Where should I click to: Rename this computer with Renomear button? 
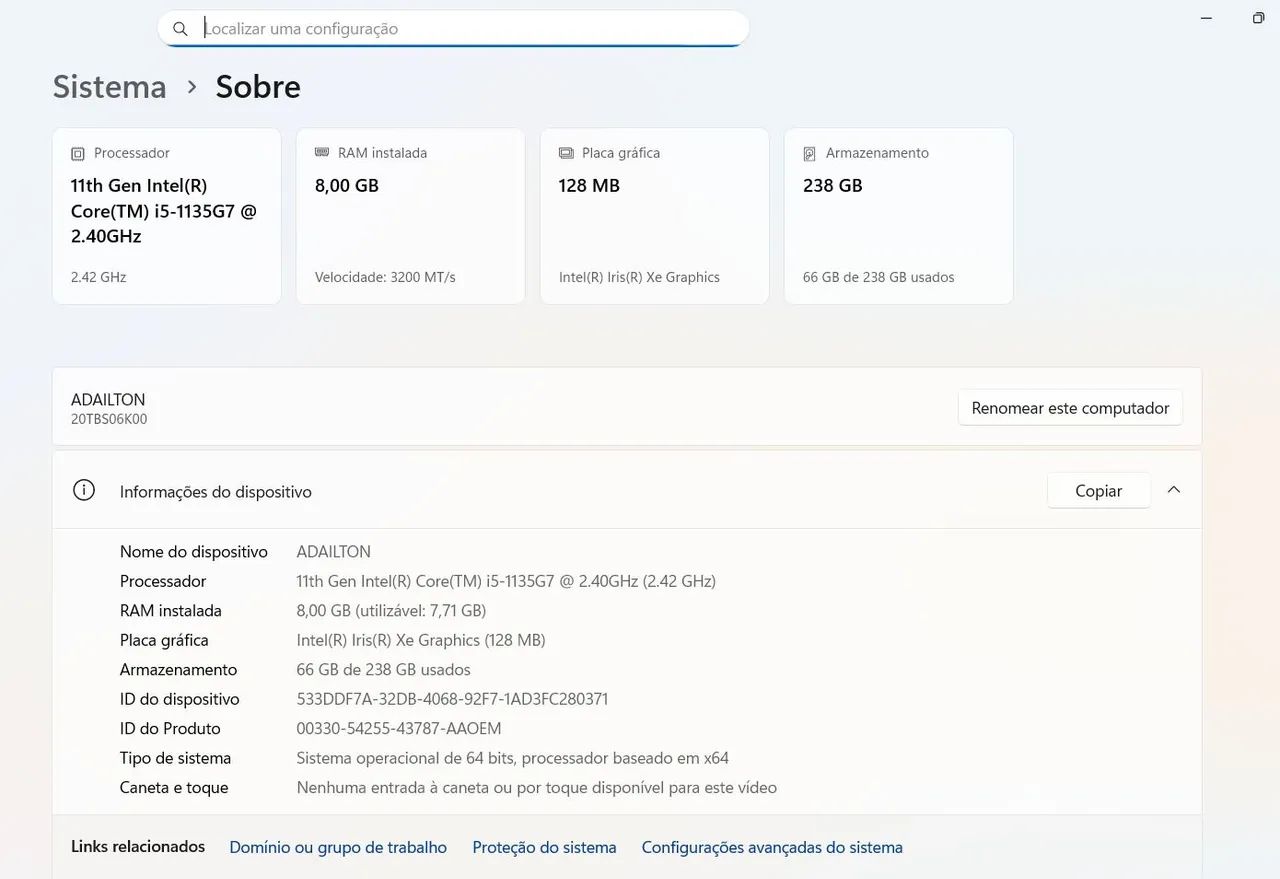(x=1070, y=408)
